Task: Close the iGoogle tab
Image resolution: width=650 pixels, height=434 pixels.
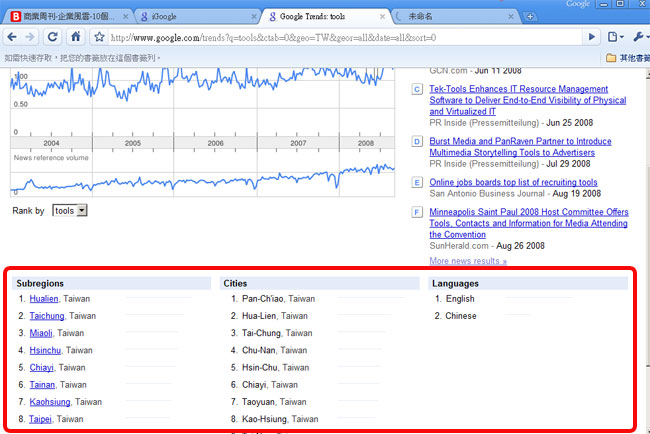Action: tap(254, 17)
